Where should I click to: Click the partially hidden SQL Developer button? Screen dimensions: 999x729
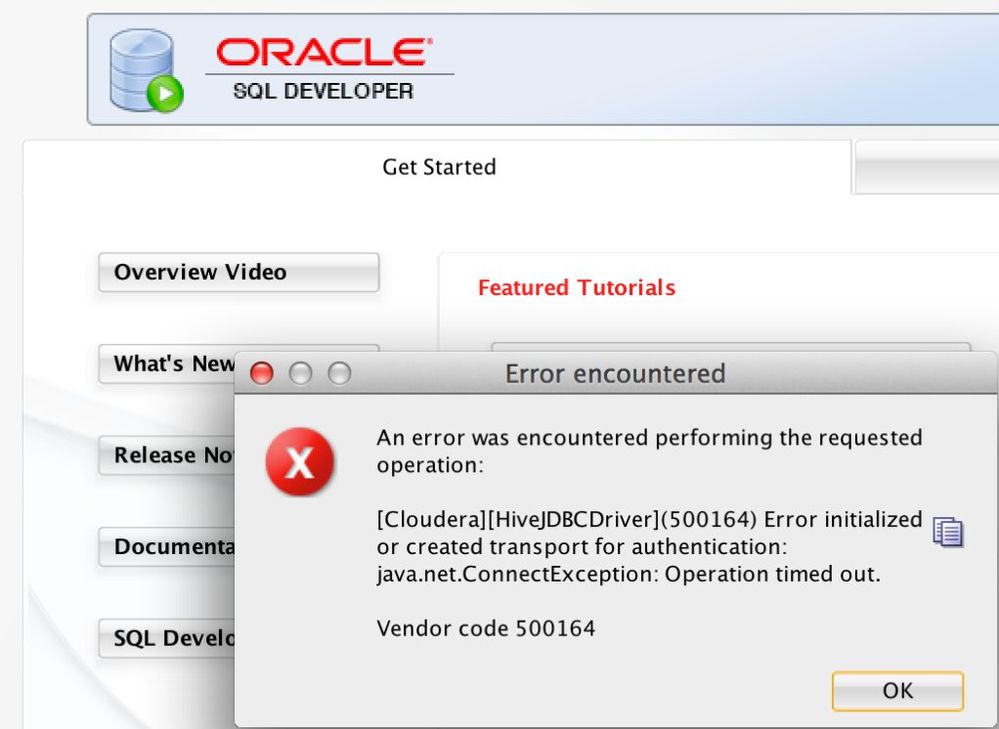pos(166,638)
